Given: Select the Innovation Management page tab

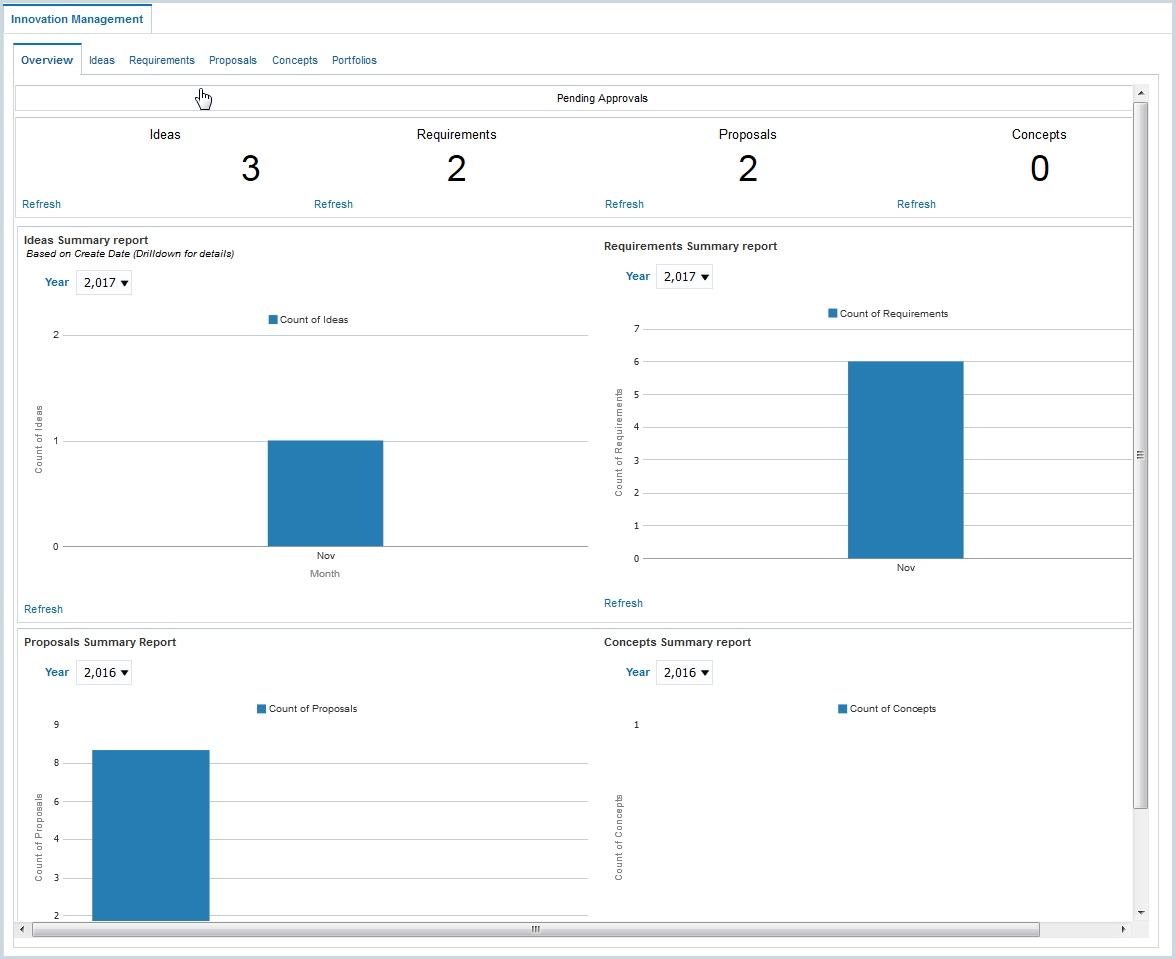Looking at the screenshot, I should pyautogui.click(x=78, y=18).
